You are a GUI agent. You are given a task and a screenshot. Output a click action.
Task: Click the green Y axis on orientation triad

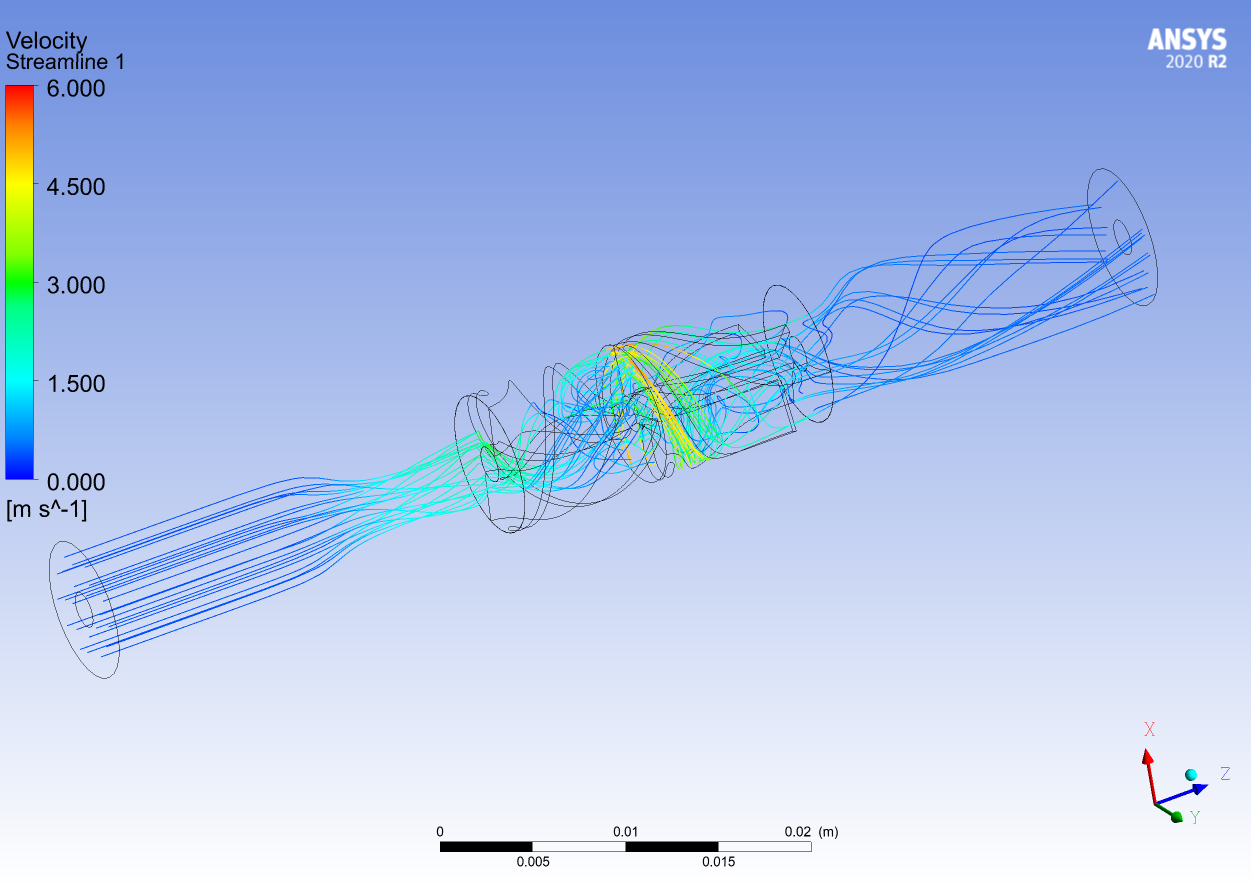coord(1172,814)
